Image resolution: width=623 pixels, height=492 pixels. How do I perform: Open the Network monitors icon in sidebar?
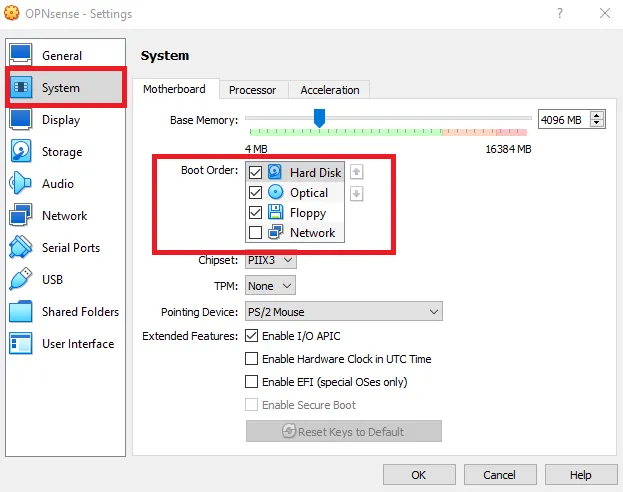pos(21,215)
